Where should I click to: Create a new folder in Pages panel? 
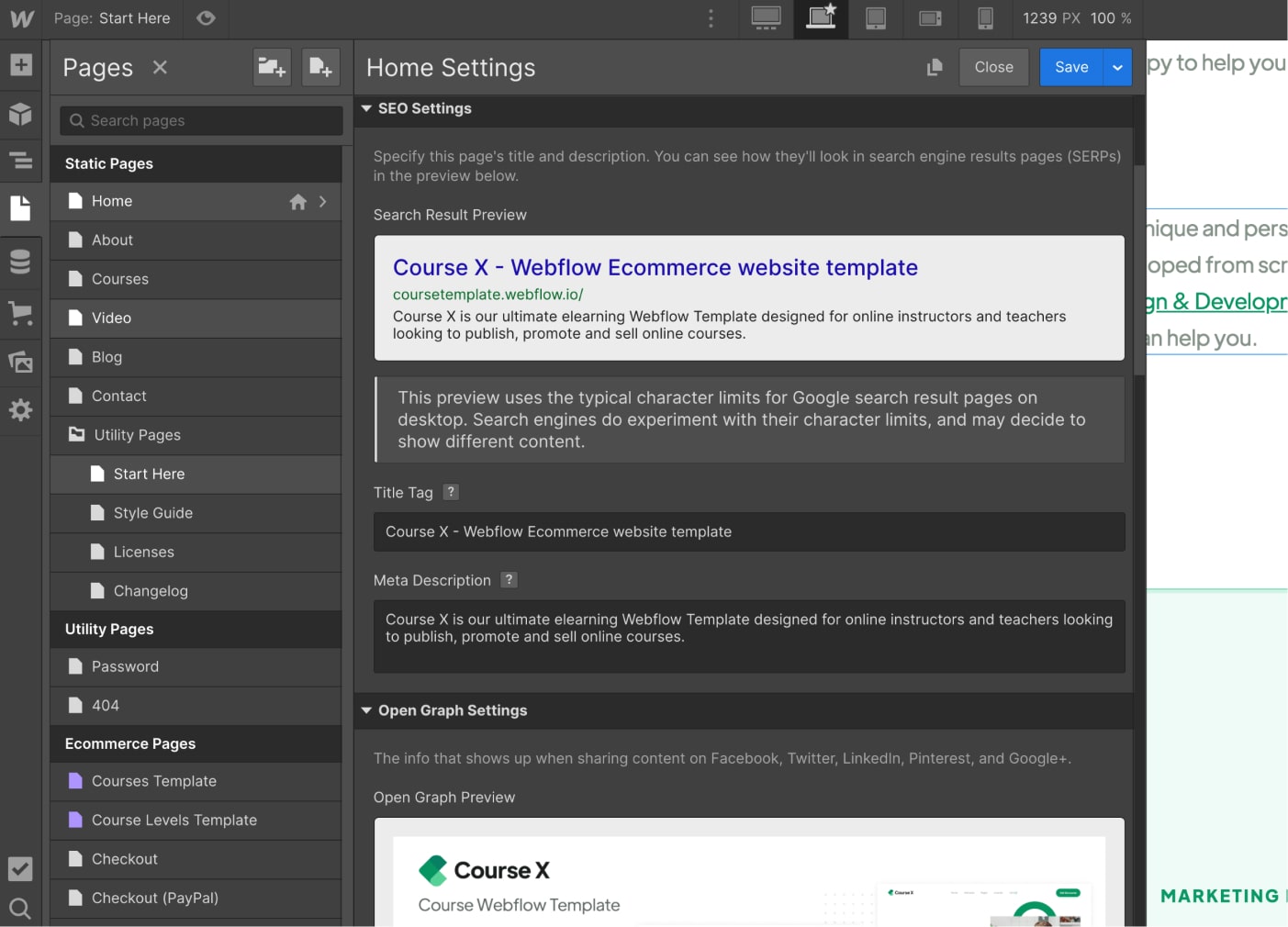click(272, 67)
